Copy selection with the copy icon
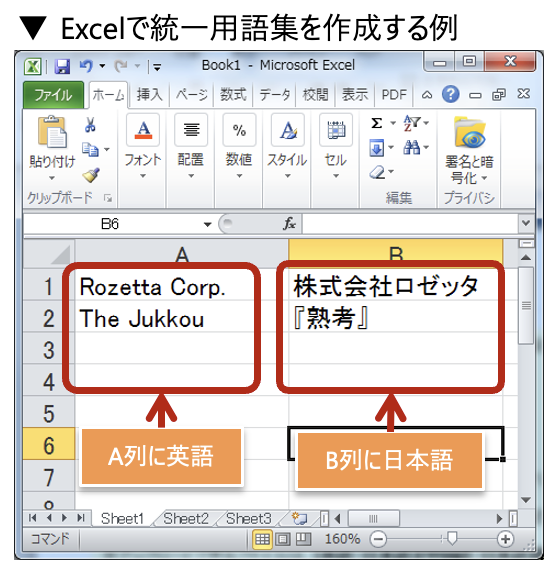This screenshot has width=559, height=574. [x=90, y=149]
